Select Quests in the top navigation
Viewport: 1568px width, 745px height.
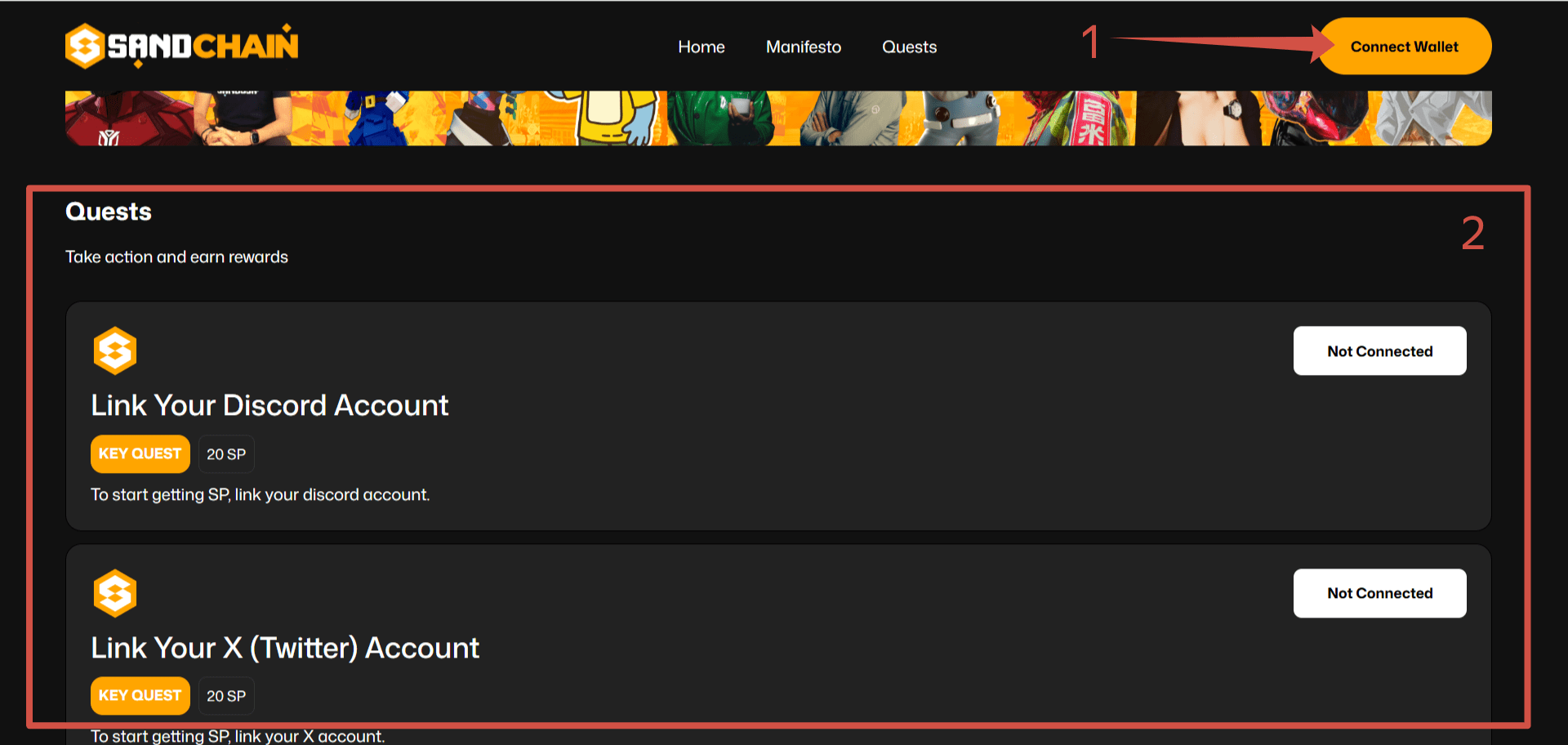(909, 47)
